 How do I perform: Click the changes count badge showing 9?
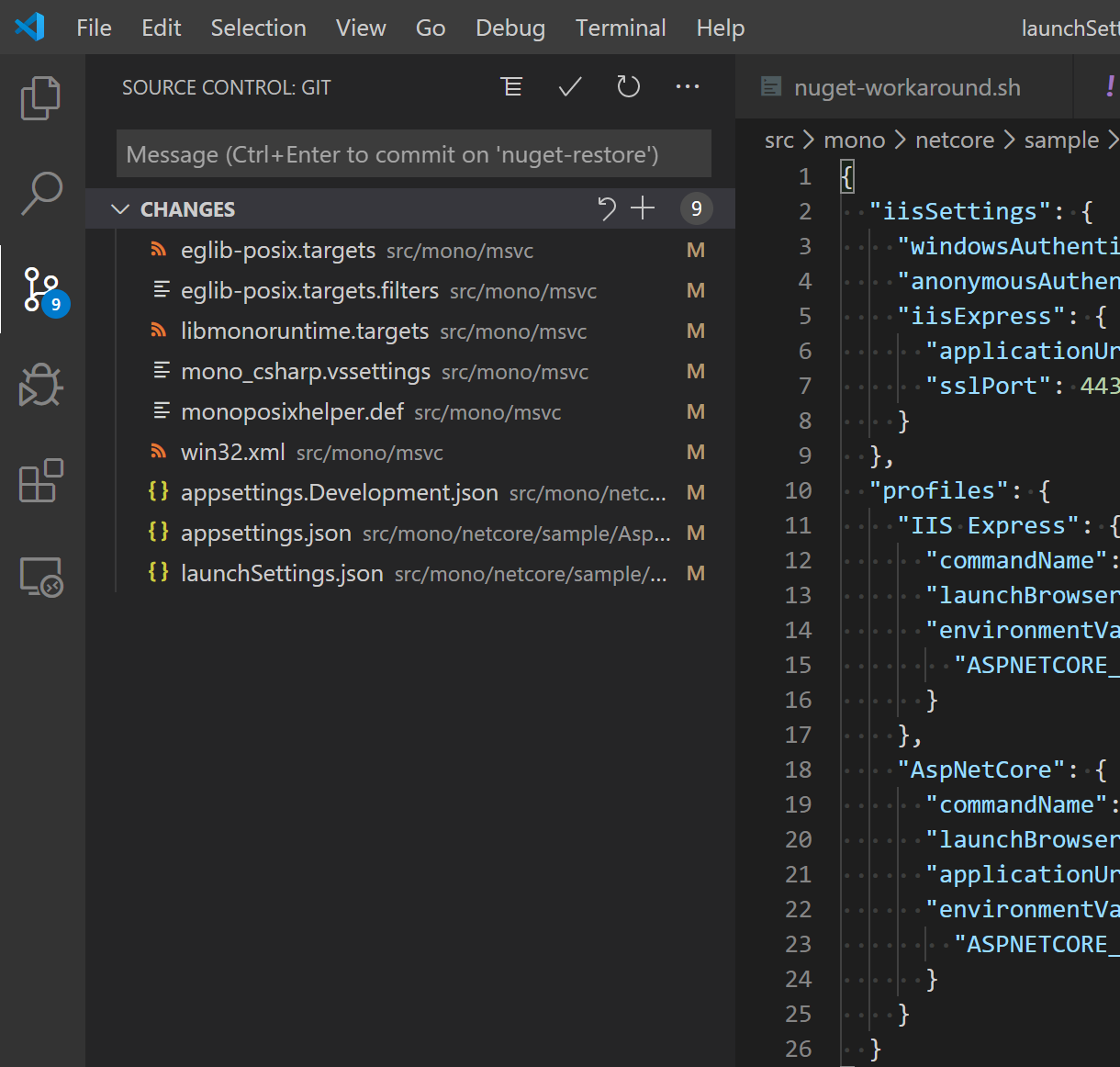[696, 208]
